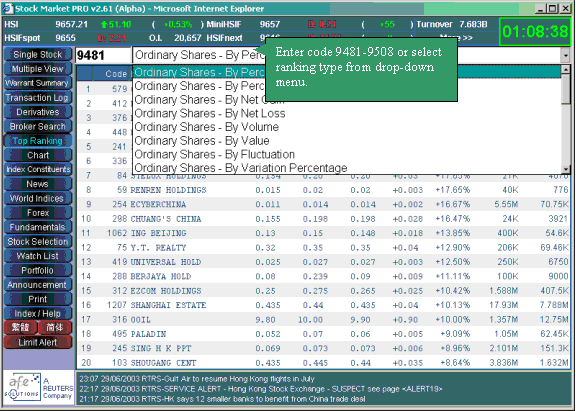The width and height of the screenshot is (576, 411).
Task: Click SING H K PPT stock name
Action: 161,348
